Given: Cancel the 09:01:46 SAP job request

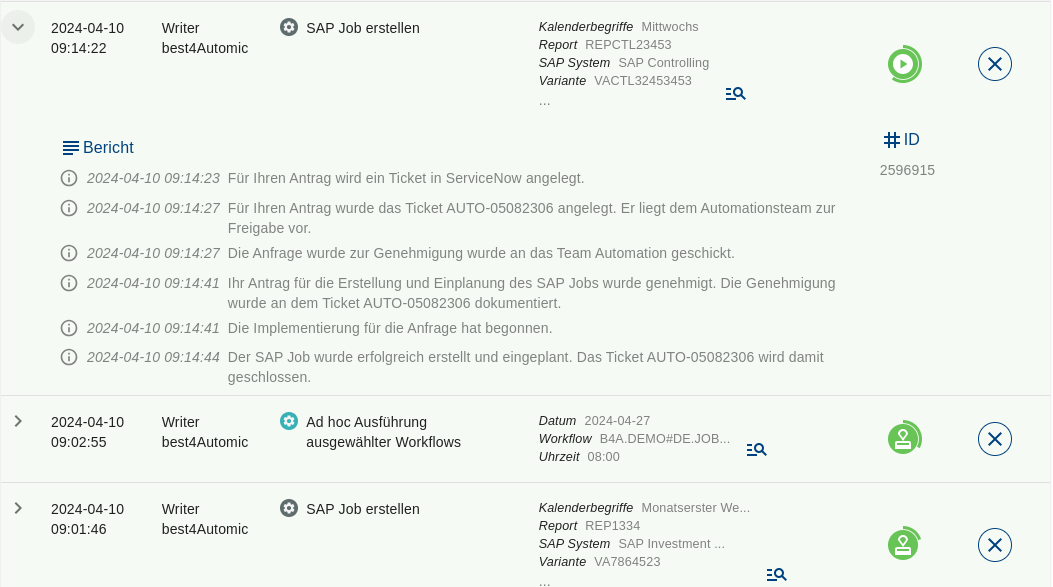Looking at the screenshot, I should pyautogui.click(x=994, y=545).
